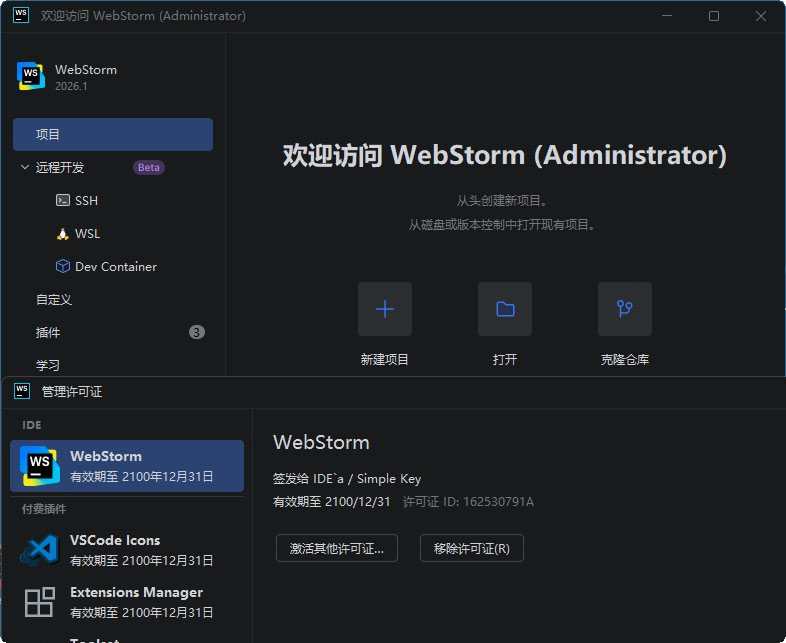Viewport: 786px width, 643px height.
Task: Click the WebStorm heading in license details
Action: click(321, 443)
